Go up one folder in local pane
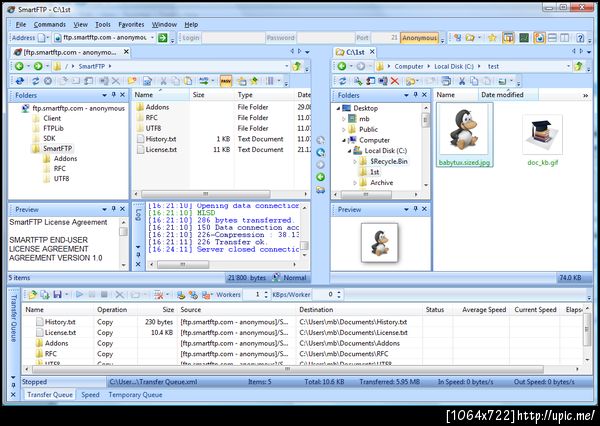The width and height of the screenshot is (600, 426). [578, 66]
